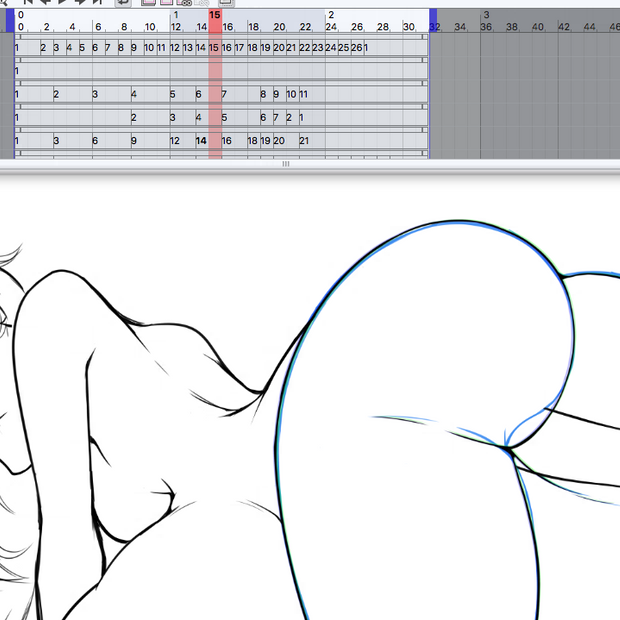620x620 pixels.
Task: Select cel 25 in the top track
Action: (344, 48)
